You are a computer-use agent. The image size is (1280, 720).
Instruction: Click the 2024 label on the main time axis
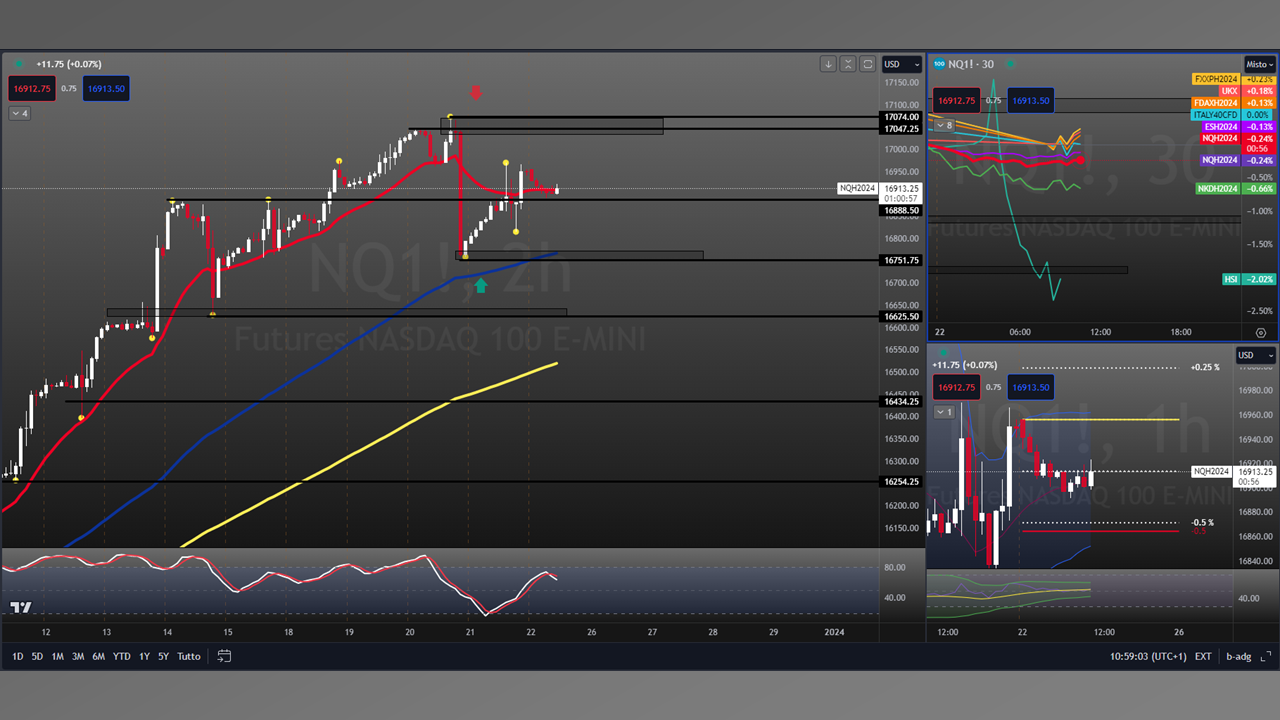(x=834, y=632)
